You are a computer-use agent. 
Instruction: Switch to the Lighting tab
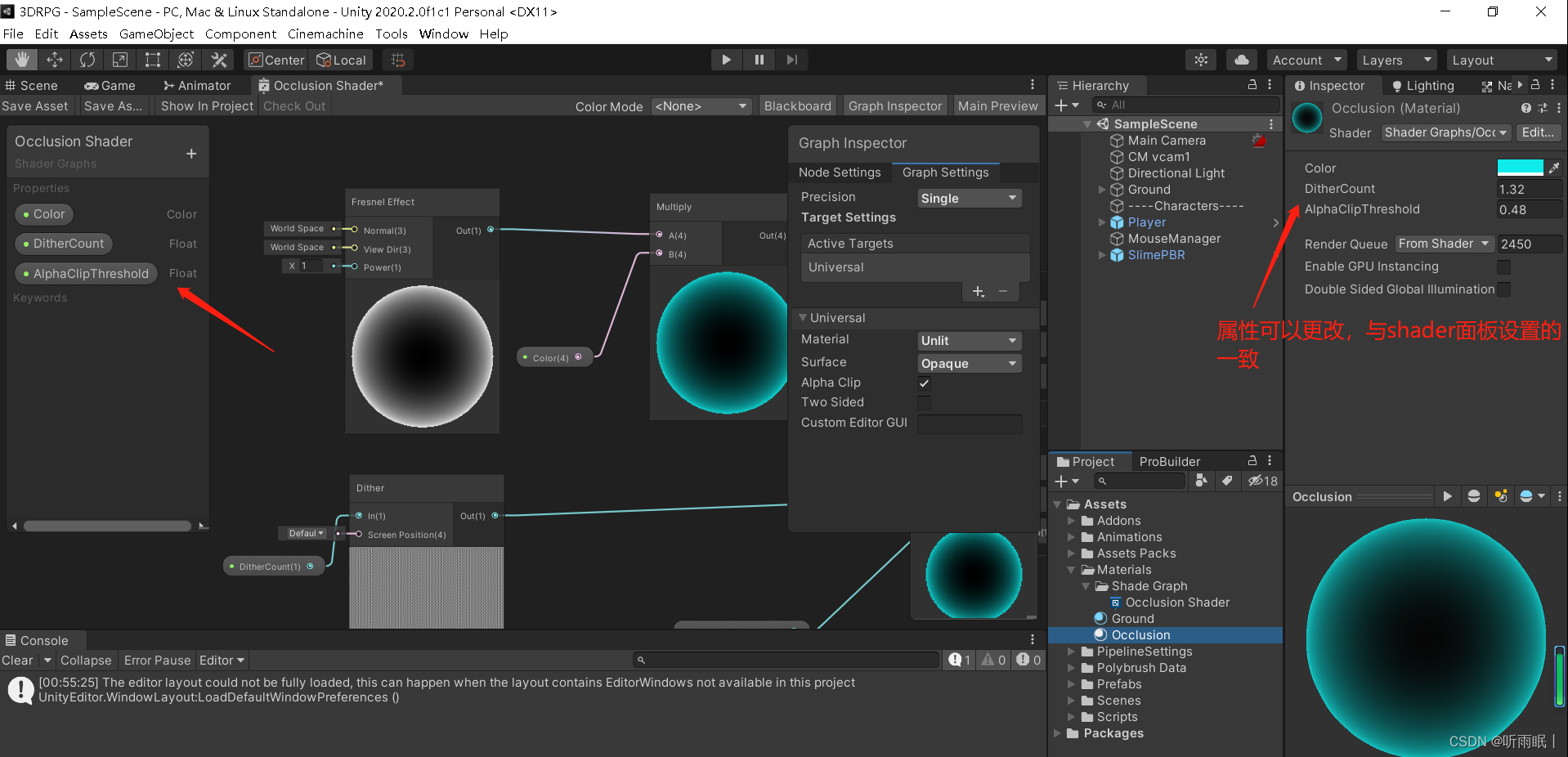pyautogui.click(x=1423, y=85)
